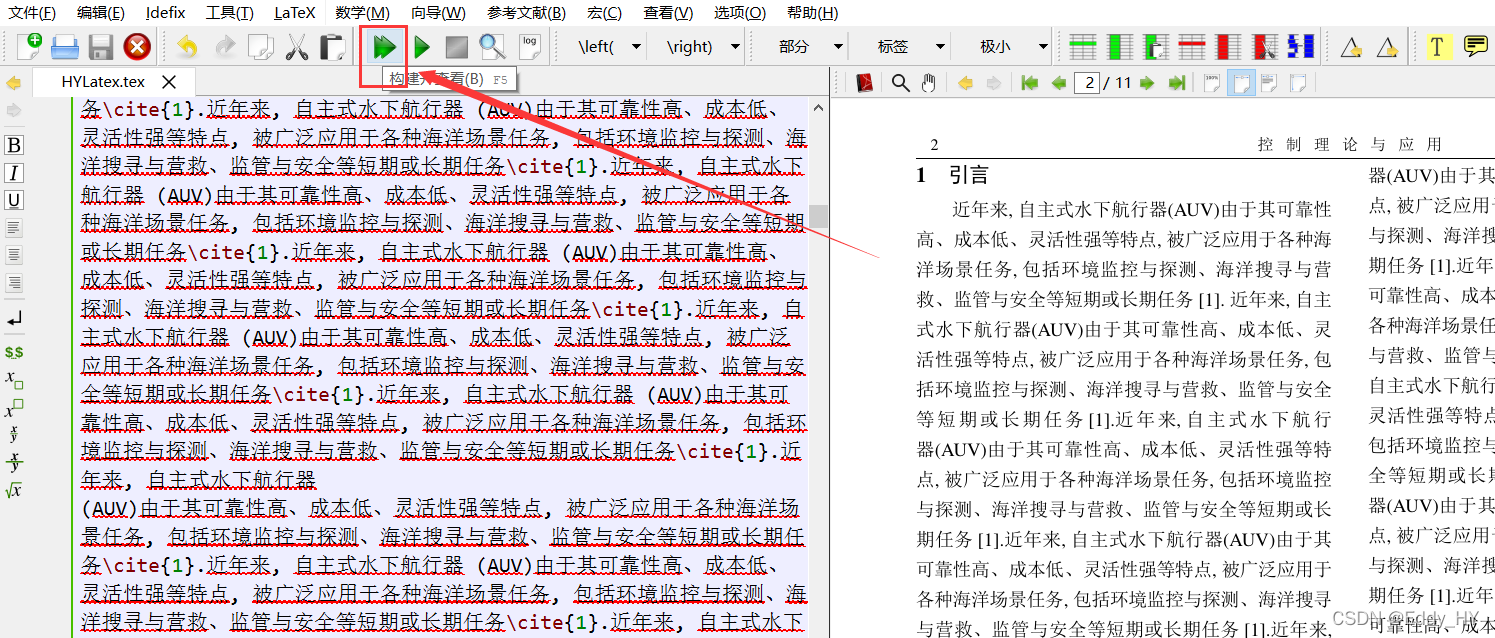Insert a line break with the return-arrow icon
Viewport: 1495px width, 638px height.
(x=14, y=319)
